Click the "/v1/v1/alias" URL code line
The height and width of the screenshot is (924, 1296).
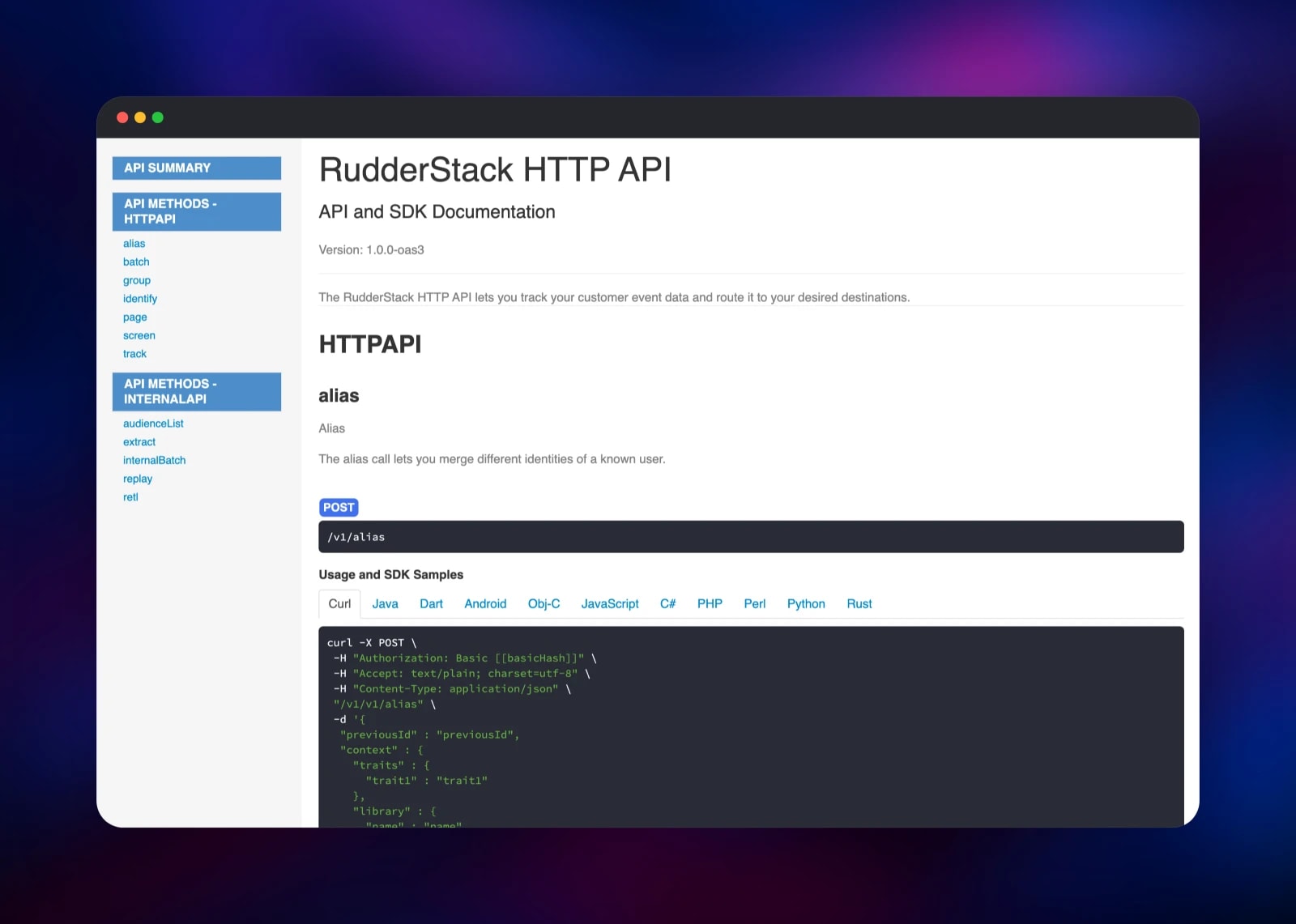point(385,705)
